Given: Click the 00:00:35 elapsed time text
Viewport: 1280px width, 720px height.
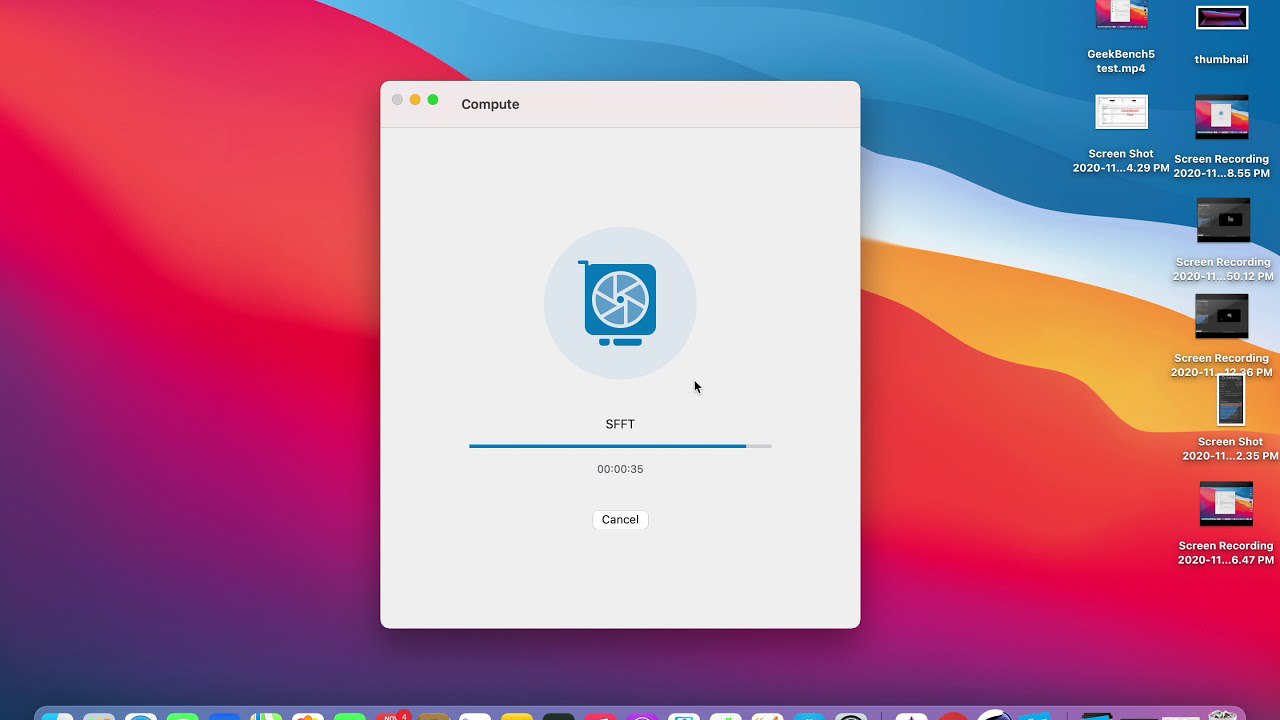Looking at the screenshot, I should point(620,469).
